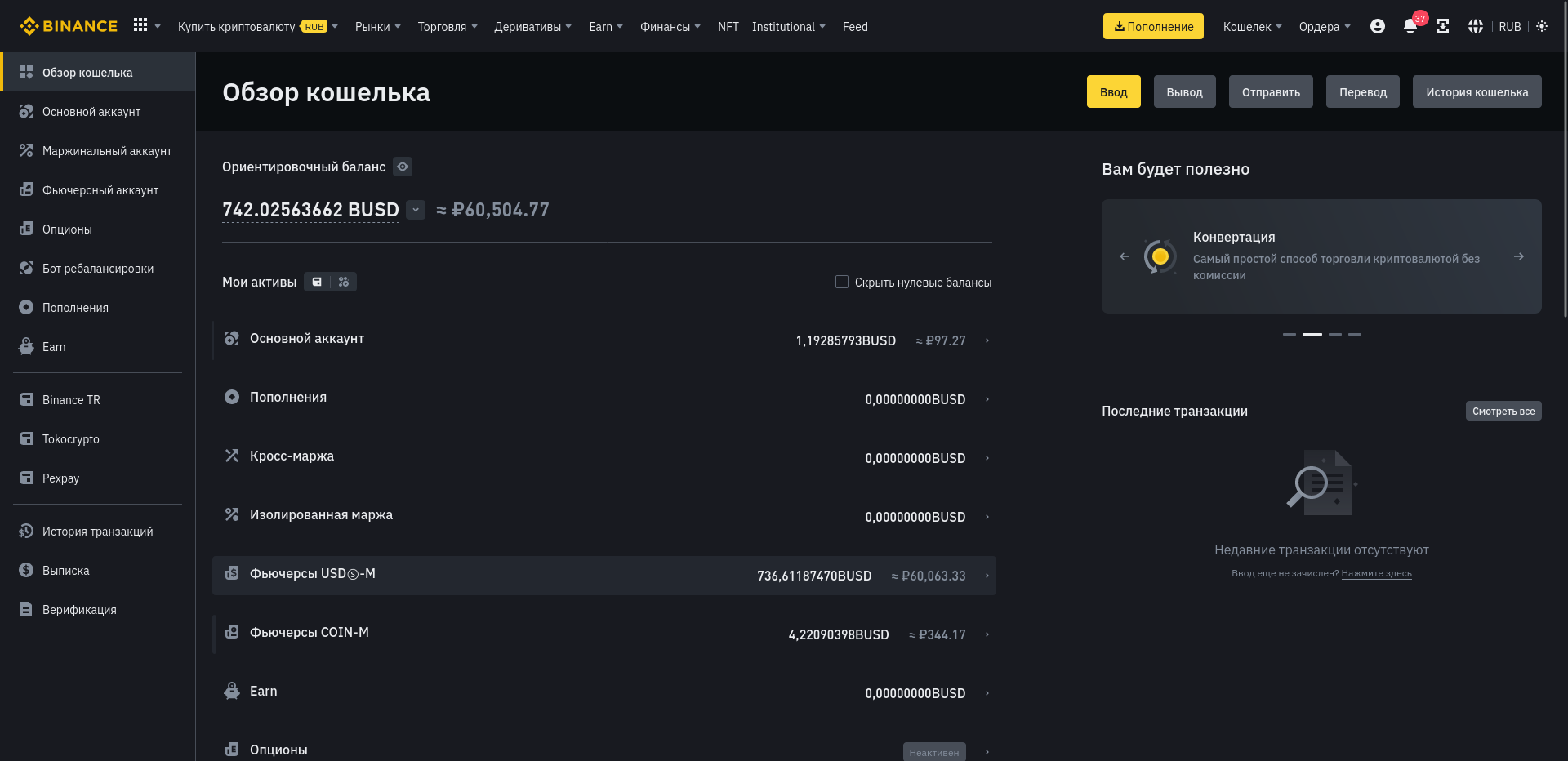1568x761 pixels.
Task: Open Фьючерсный аккаунт in sidebar
Action: 98,189
